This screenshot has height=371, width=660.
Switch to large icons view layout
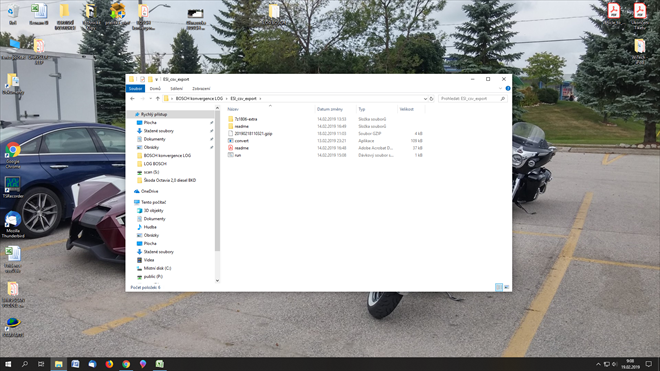[506, 287]
